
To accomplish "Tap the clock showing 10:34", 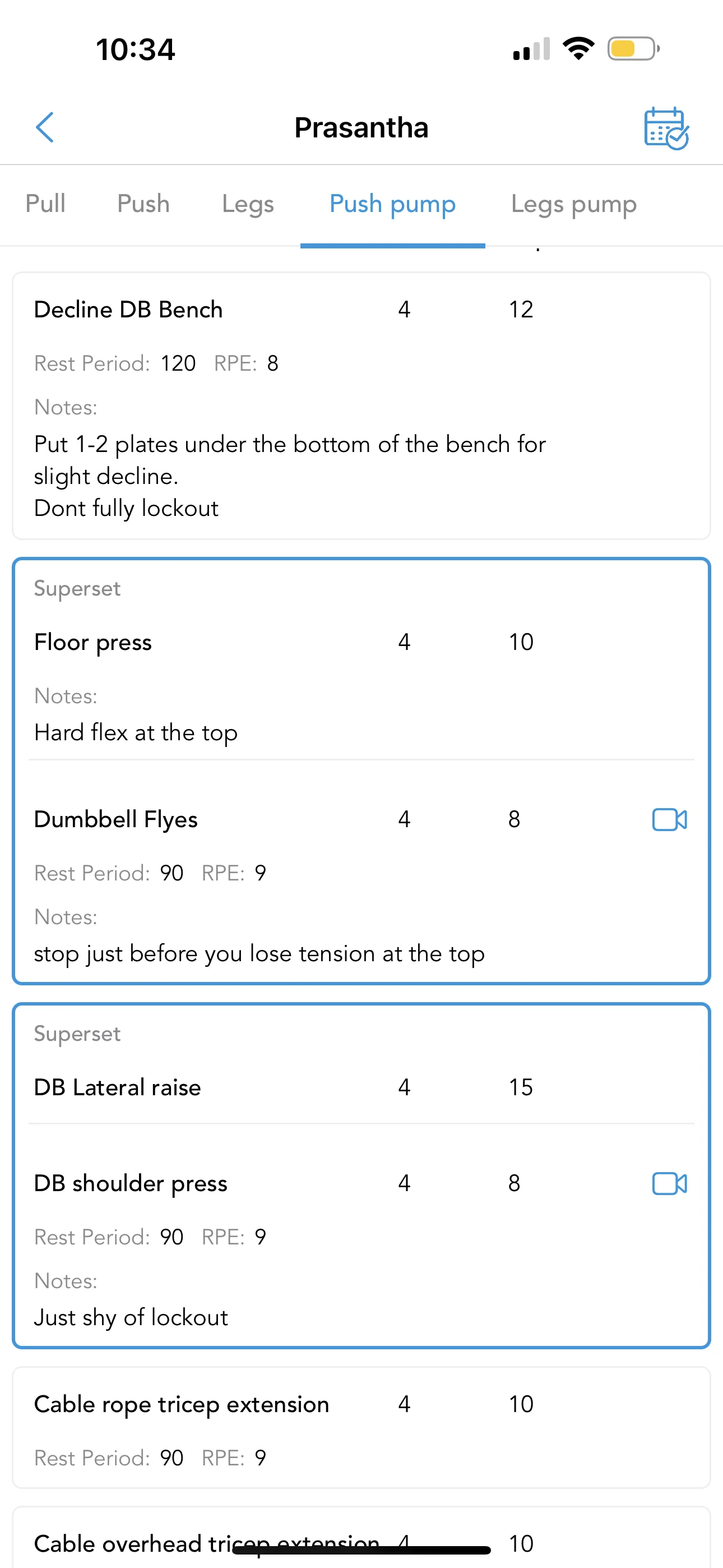I will click(x=135, y=49).
